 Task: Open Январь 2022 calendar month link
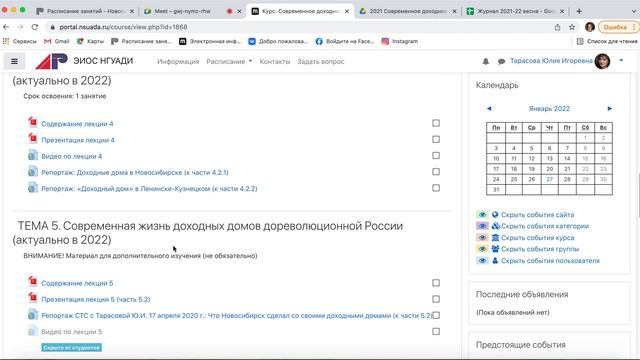point(549,109)
